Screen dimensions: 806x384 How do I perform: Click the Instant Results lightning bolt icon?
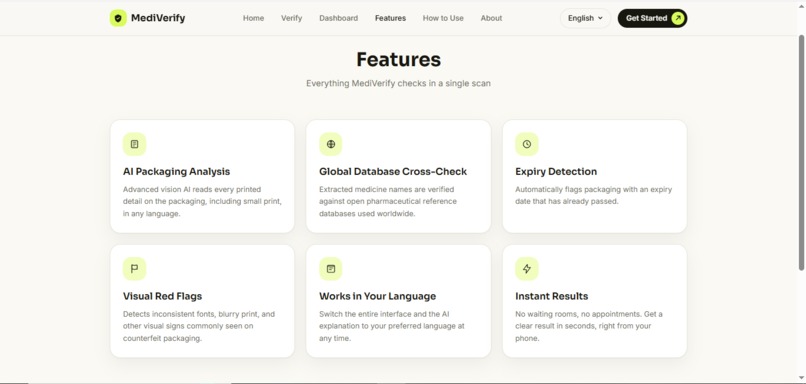pos(527,269)
